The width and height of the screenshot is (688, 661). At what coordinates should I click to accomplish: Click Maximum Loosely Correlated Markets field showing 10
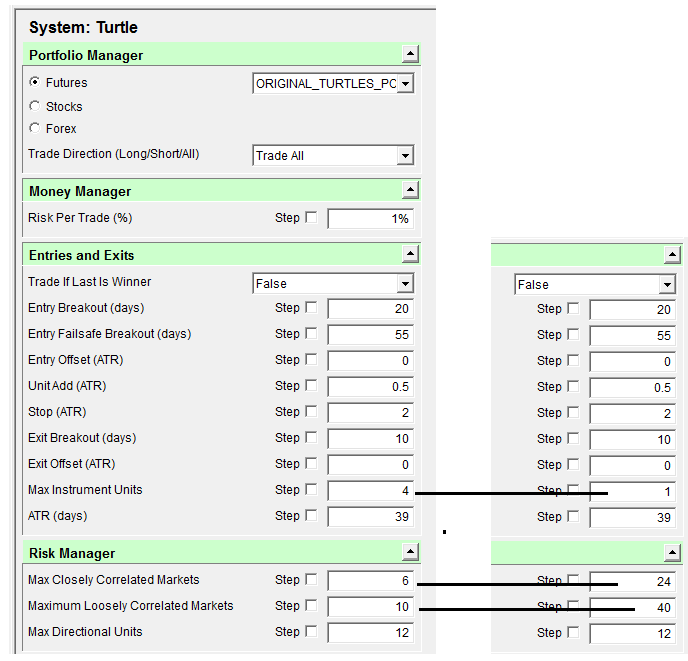pos(370,606)
